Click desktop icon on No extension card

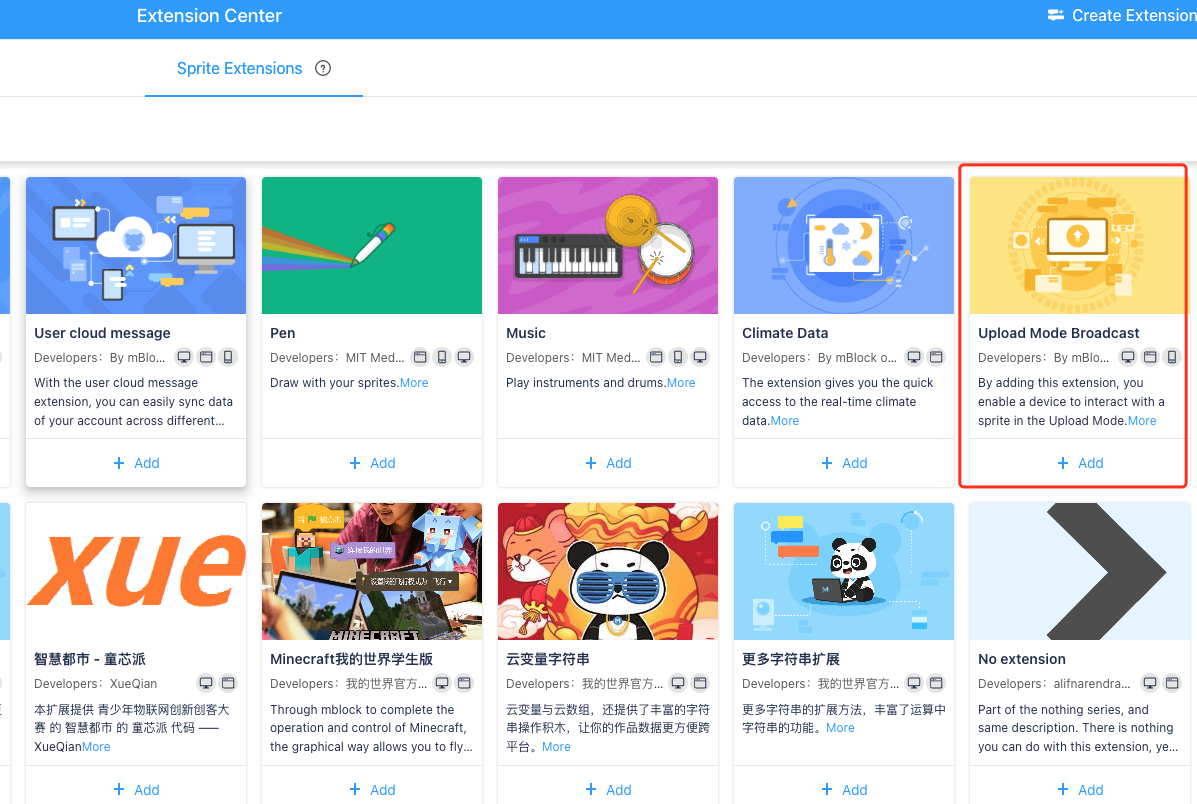(1150, 683)
